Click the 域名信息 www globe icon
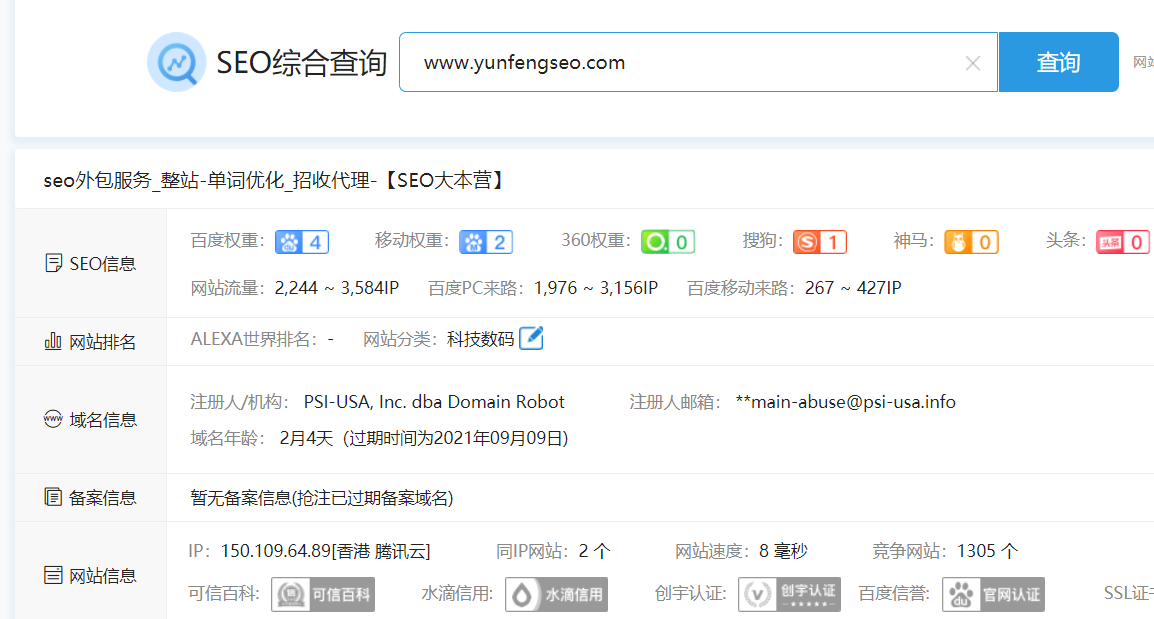The height and width of the screenshot is (619, 1154). tap(53, 419)
